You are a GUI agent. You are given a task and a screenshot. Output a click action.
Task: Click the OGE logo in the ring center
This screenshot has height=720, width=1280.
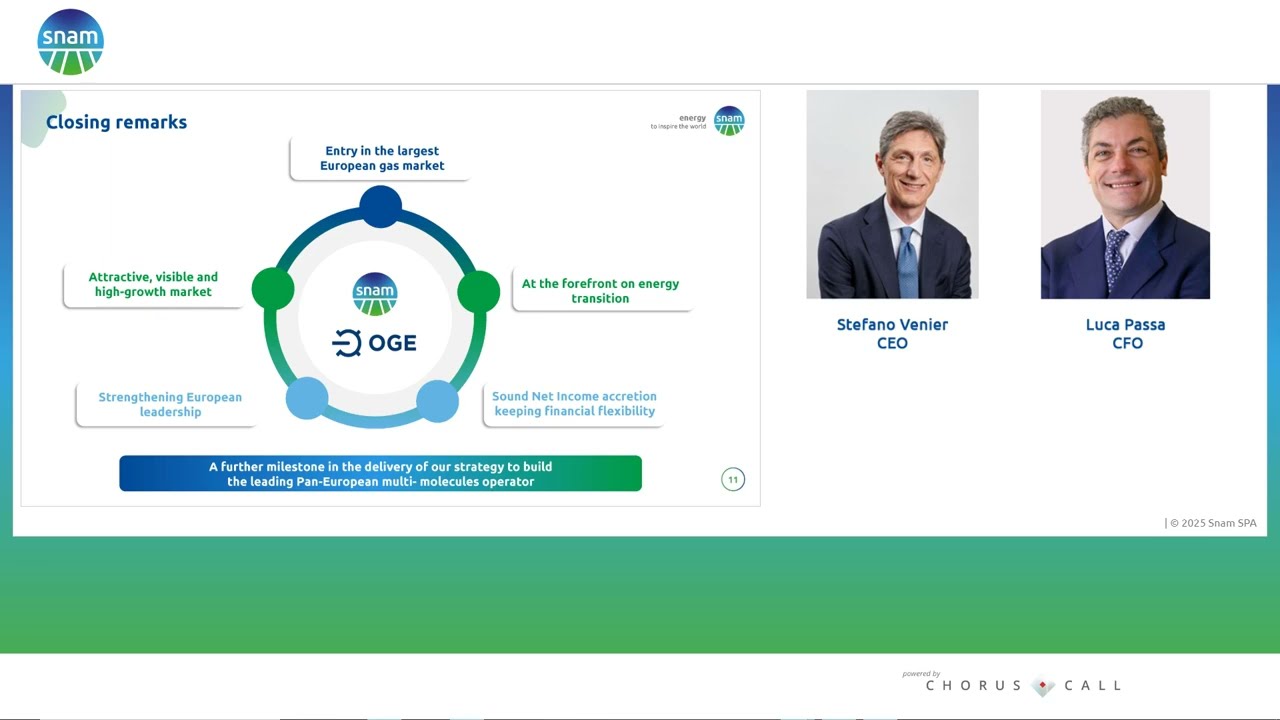pos(374,343)
